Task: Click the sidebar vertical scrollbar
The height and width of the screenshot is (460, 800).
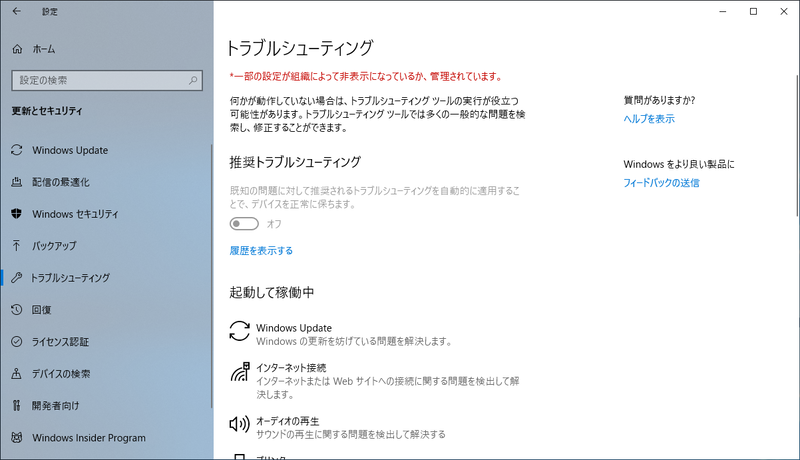Action: [212, 275]
